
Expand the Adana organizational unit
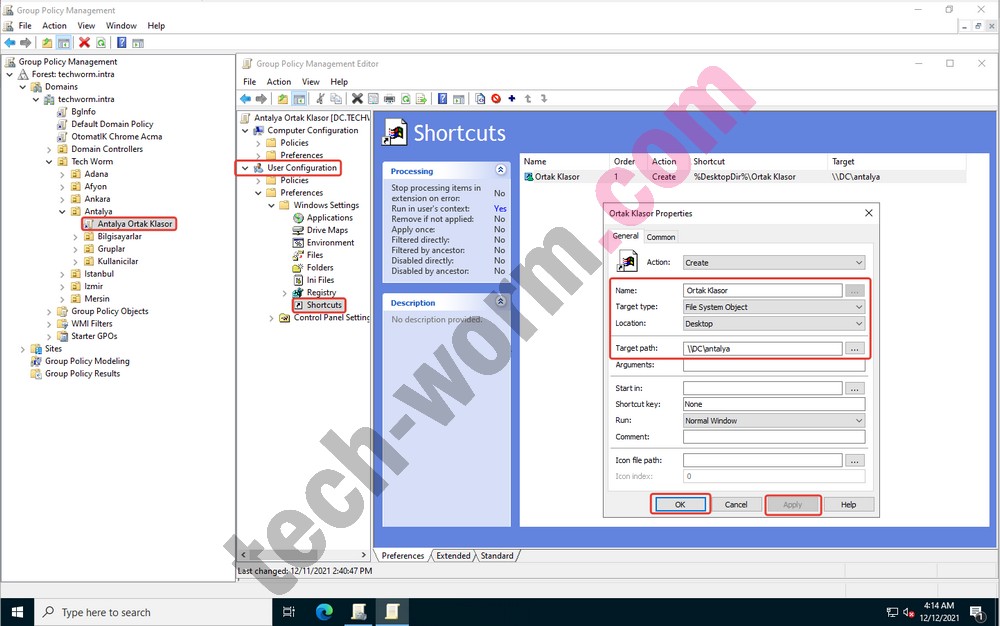click(62, 174)
